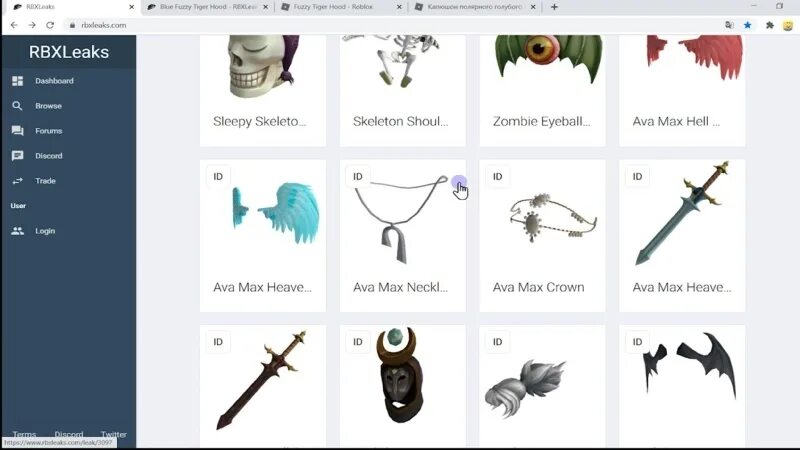Bookmark page with the star icon
800x450 pixels.
tap(747, 25)
